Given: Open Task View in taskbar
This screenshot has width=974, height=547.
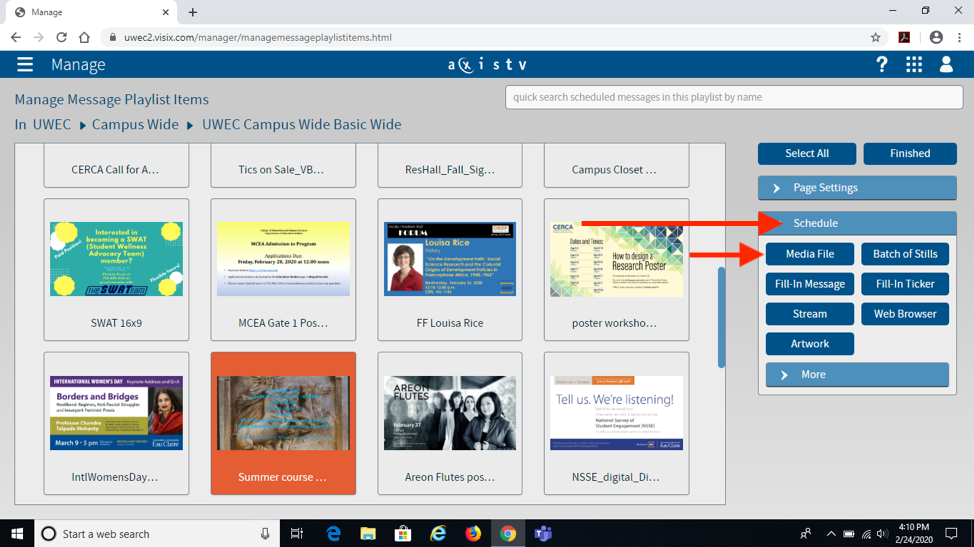Looking at the screenshot, I should (x=296, y=533).
